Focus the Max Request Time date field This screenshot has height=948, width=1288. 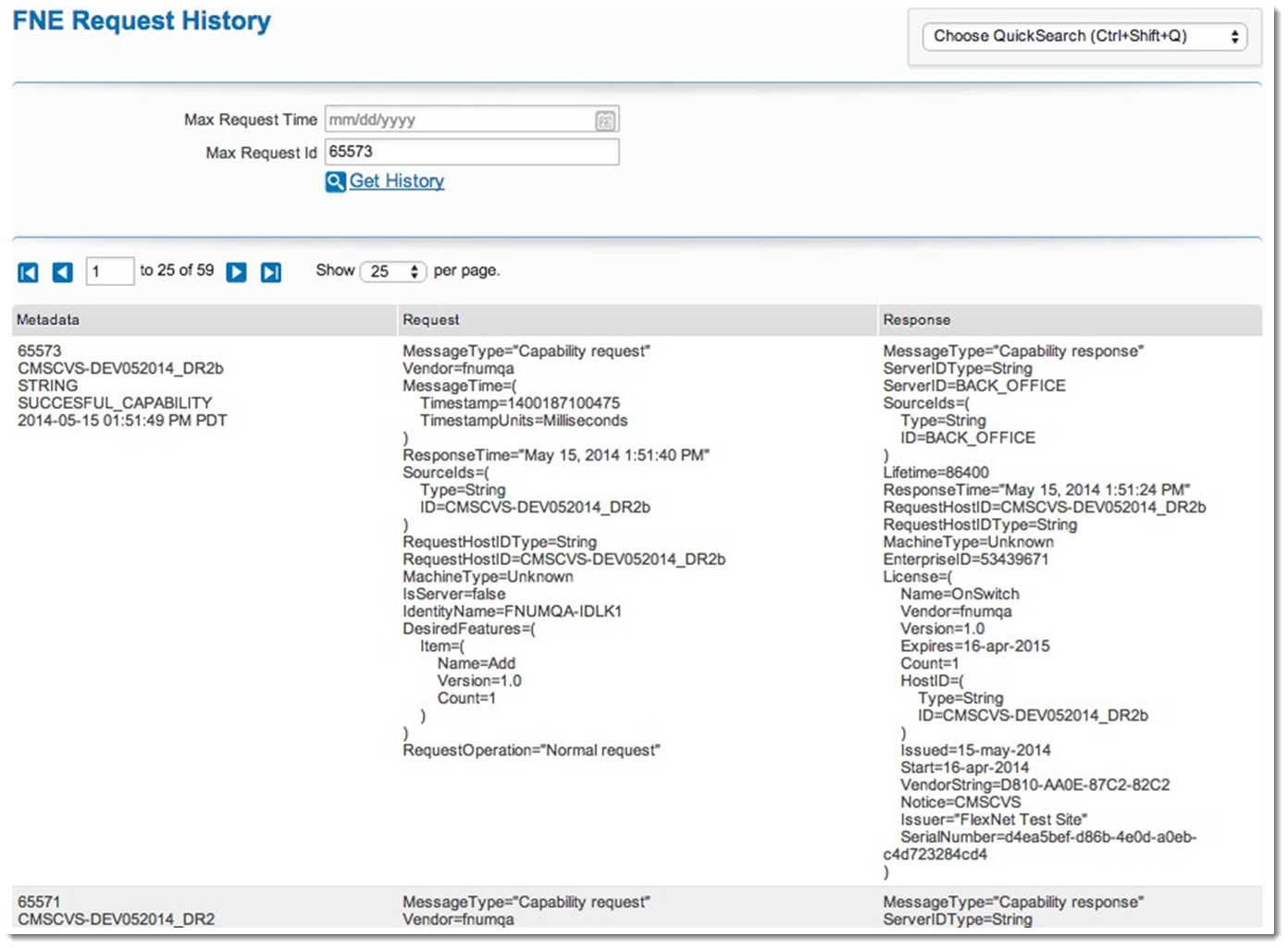(x=472, y=119)
